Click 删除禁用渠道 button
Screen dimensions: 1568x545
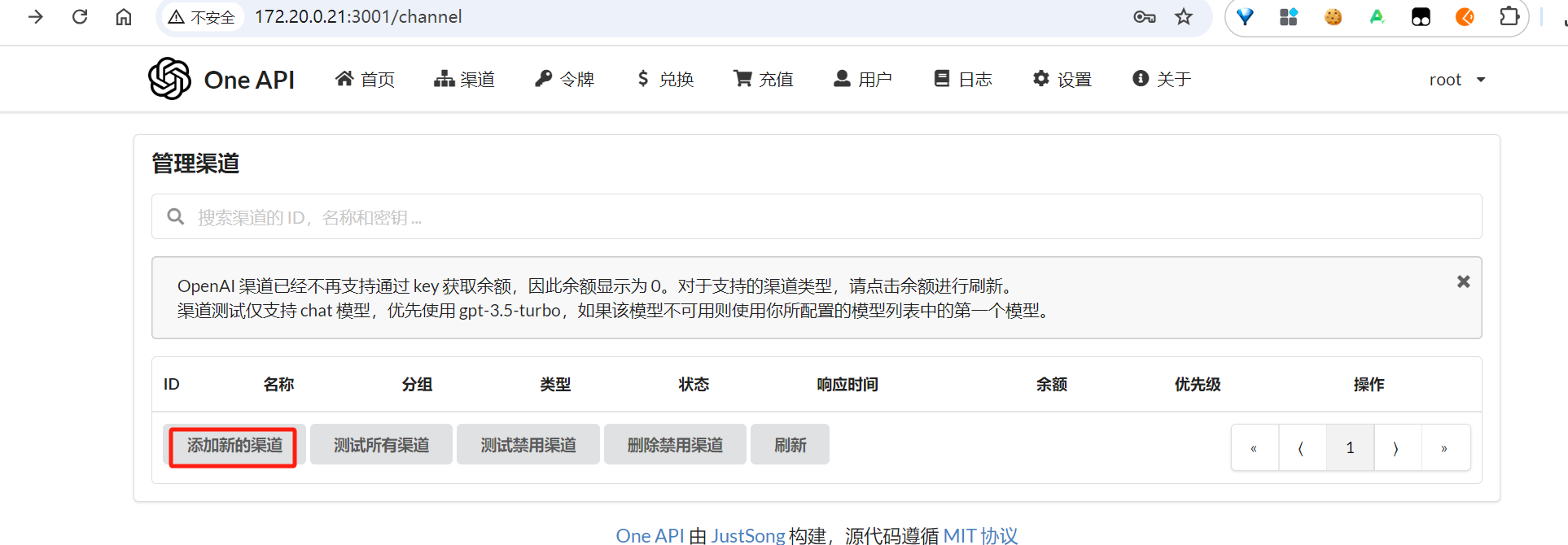click(675, 445)
